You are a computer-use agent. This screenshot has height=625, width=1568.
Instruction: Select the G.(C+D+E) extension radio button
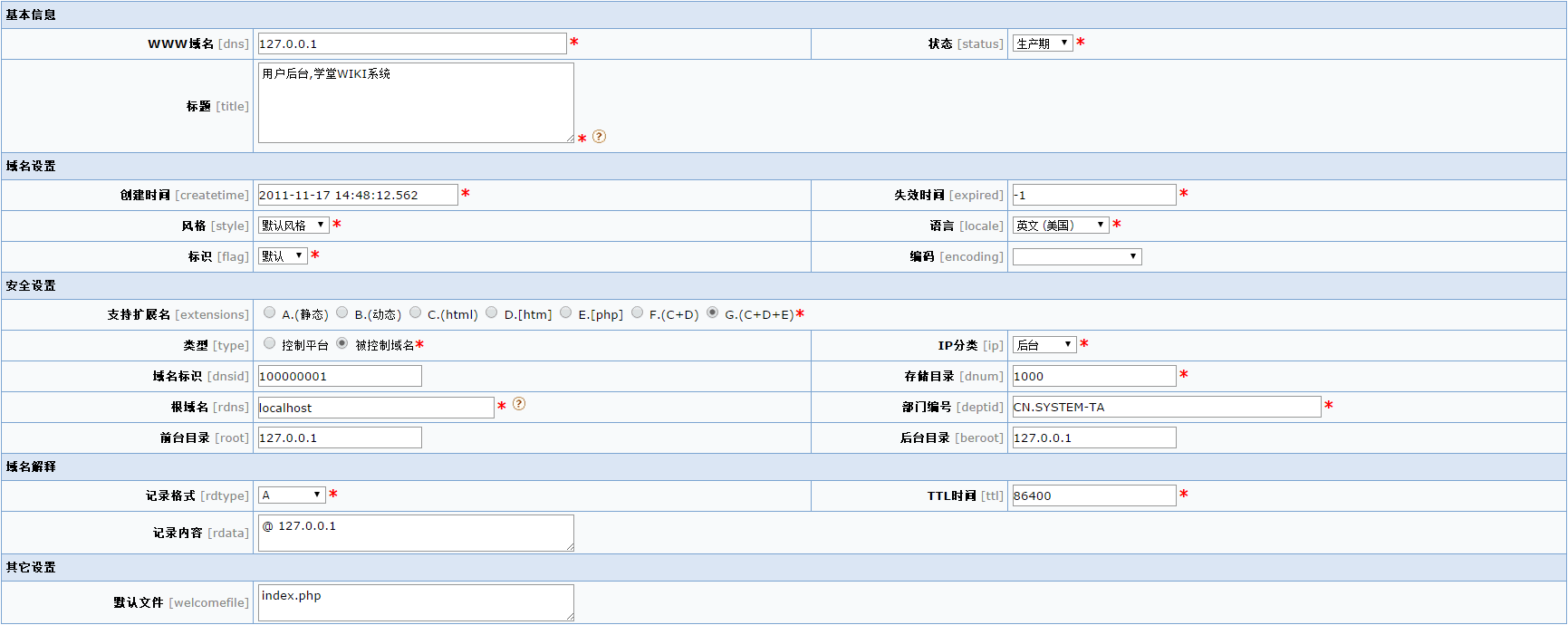[712, 312]
